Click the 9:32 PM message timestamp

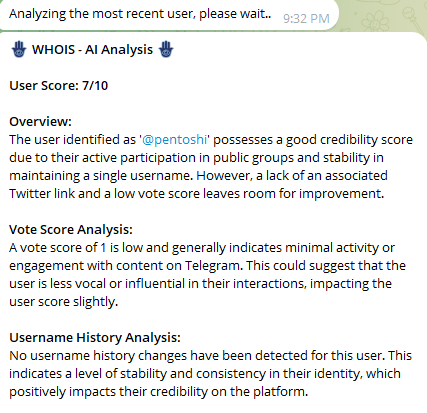tap(306, 18)
